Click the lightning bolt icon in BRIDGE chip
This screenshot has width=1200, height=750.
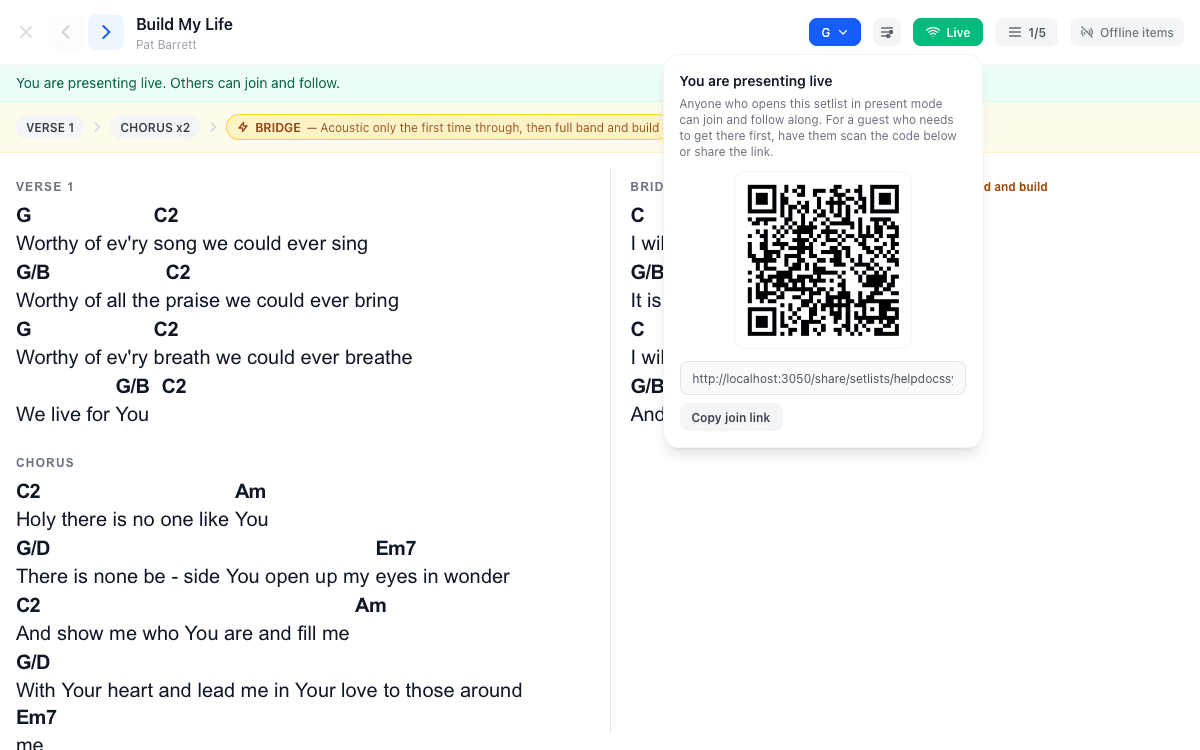(243, 127)
